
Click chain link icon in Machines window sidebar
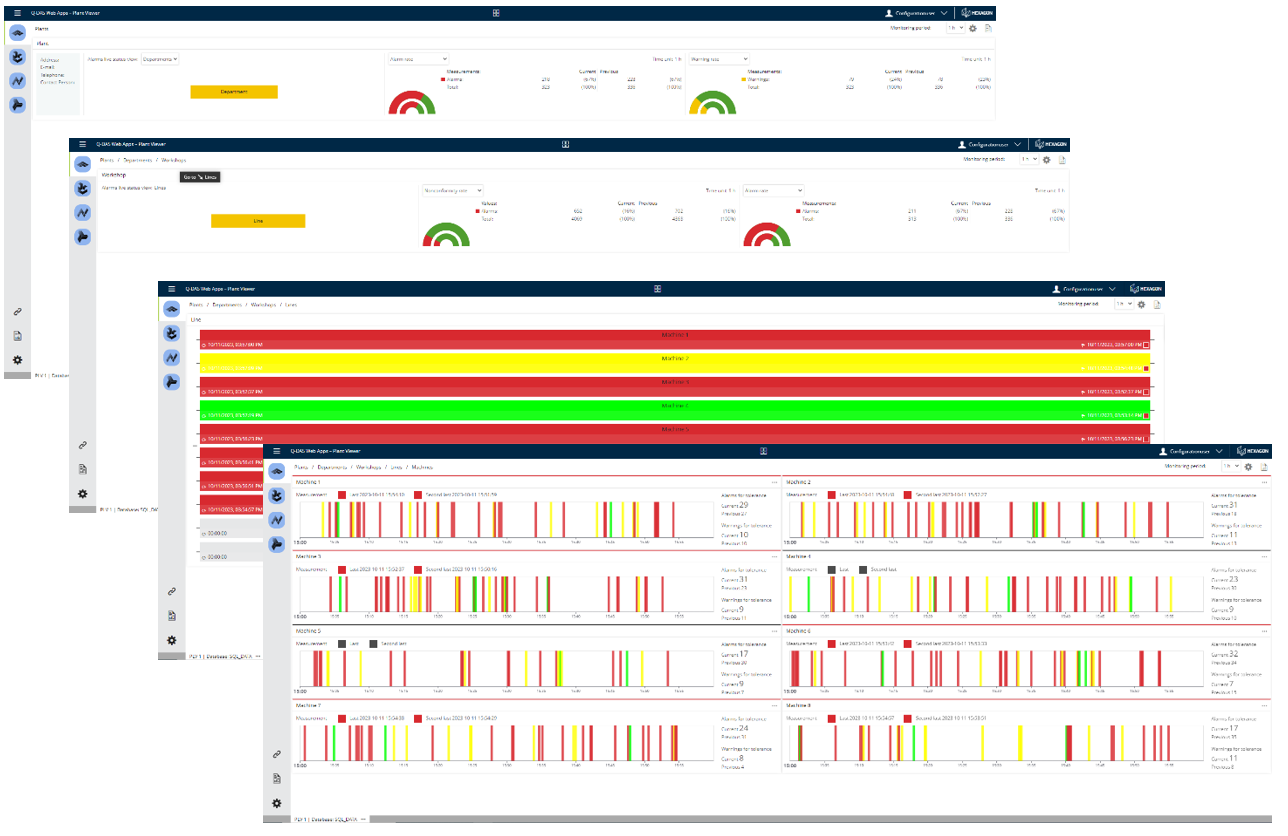[277, 754]
